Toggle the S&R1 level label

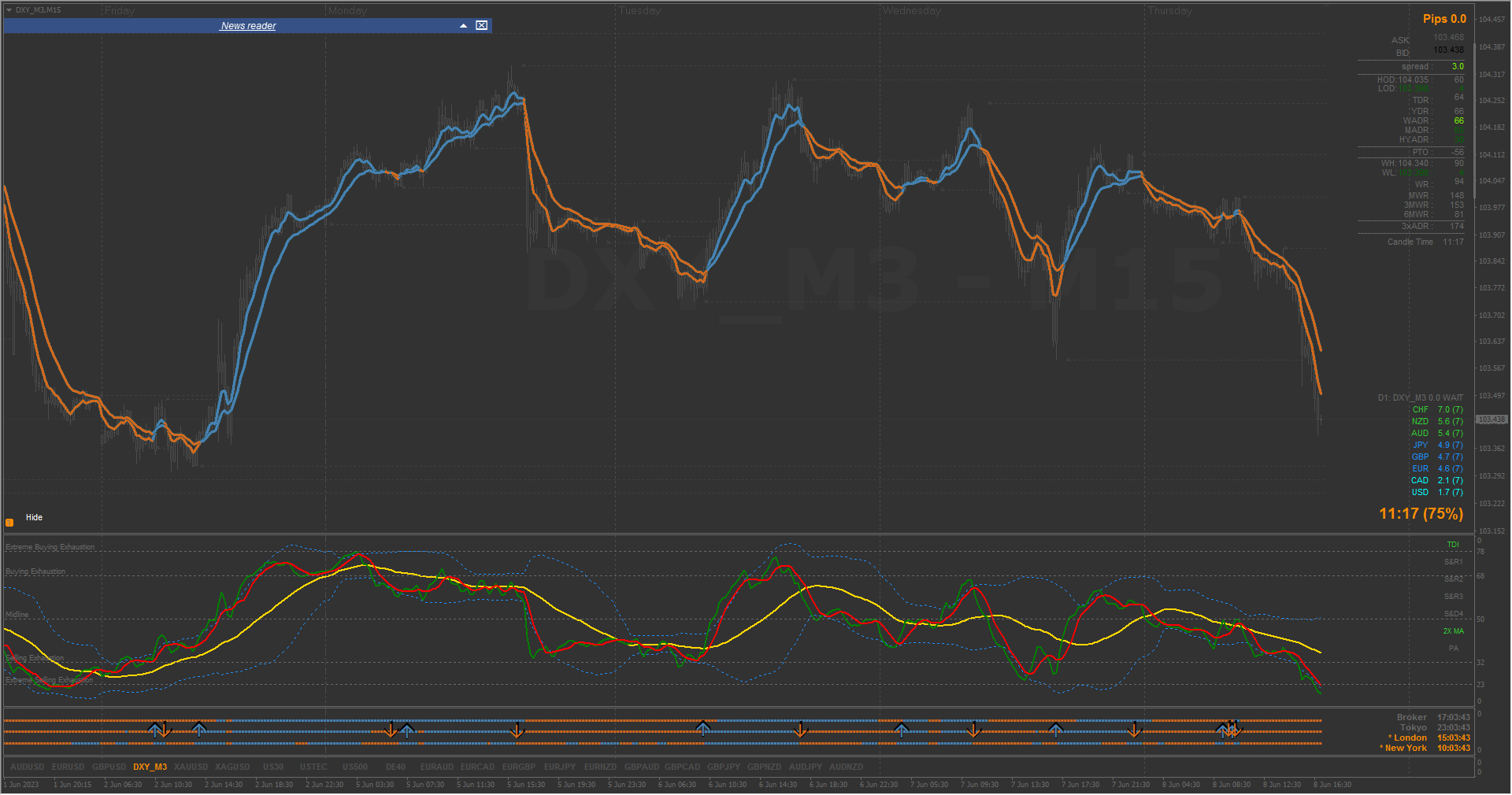click(x=1454, y=562)
